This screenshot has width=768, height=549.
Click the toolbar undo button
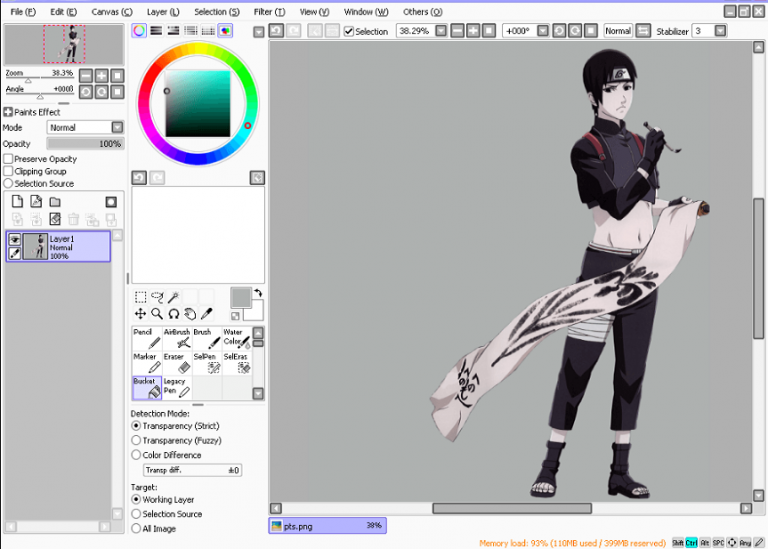point(276,31)
